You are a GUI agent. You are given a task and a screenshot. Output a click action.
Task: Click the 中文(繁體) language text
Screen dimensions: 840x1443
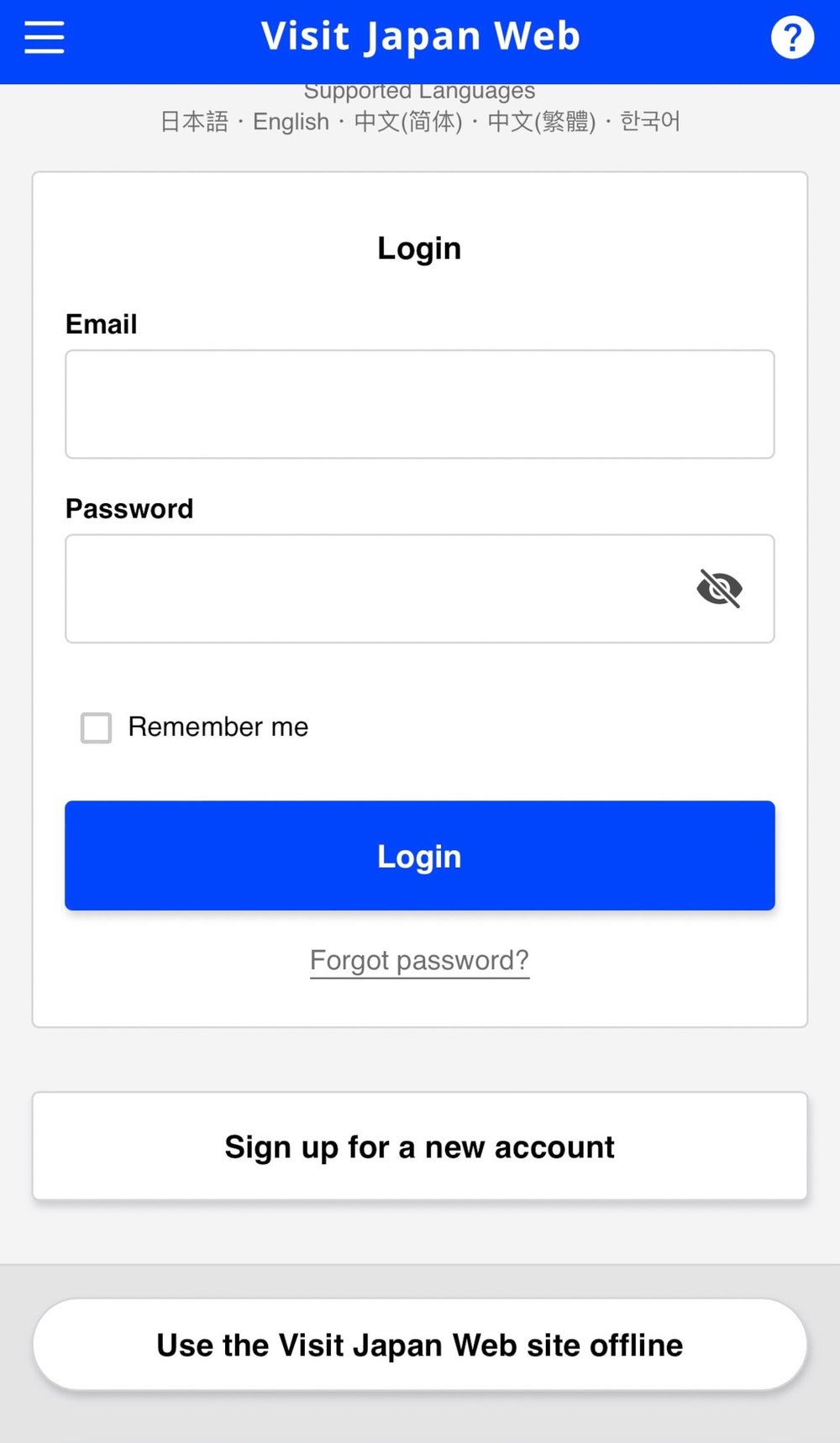(x=542, y=122)
